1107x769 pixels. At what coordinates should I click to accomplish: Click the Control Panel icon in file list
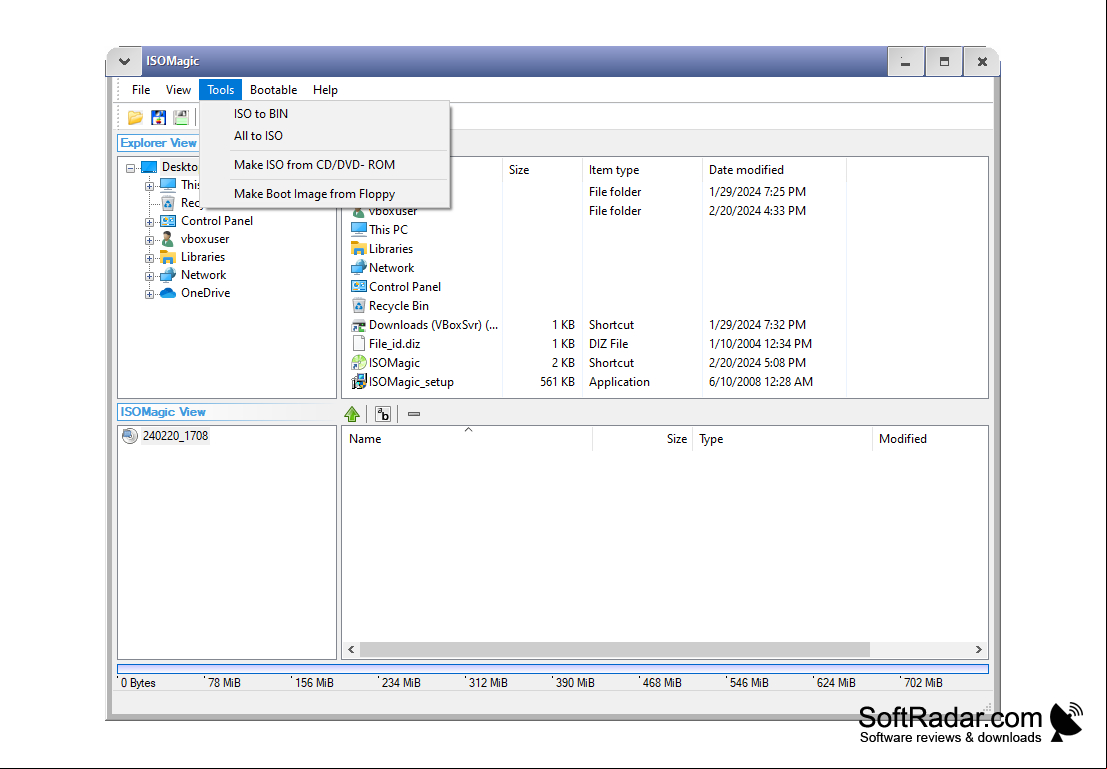[x=359, y=287]
